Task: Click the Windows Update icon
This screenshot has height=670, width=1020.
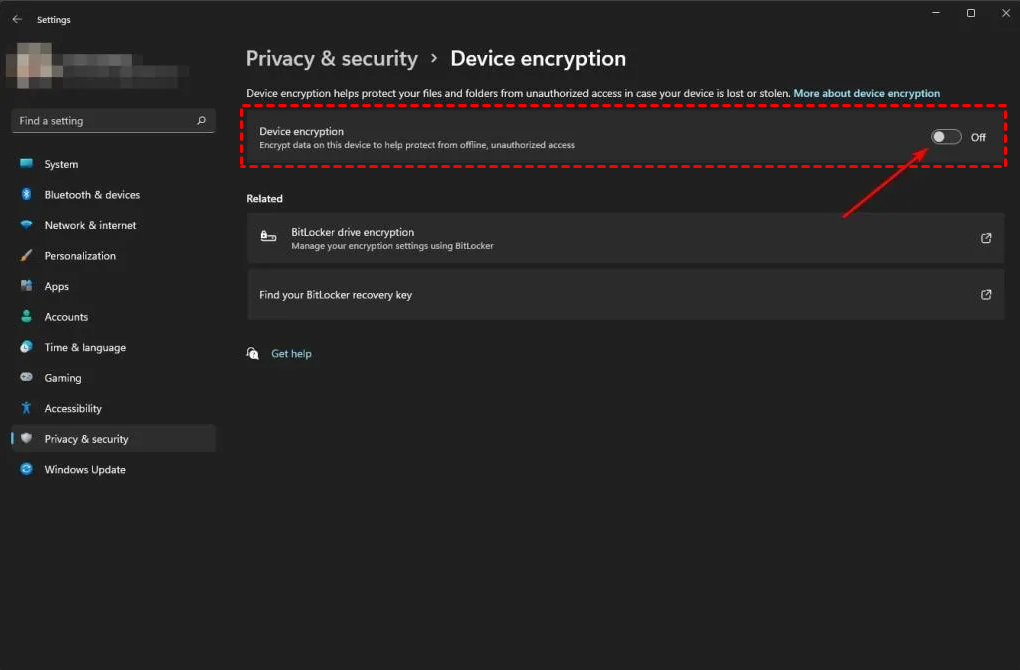Action: pos(26,469)
